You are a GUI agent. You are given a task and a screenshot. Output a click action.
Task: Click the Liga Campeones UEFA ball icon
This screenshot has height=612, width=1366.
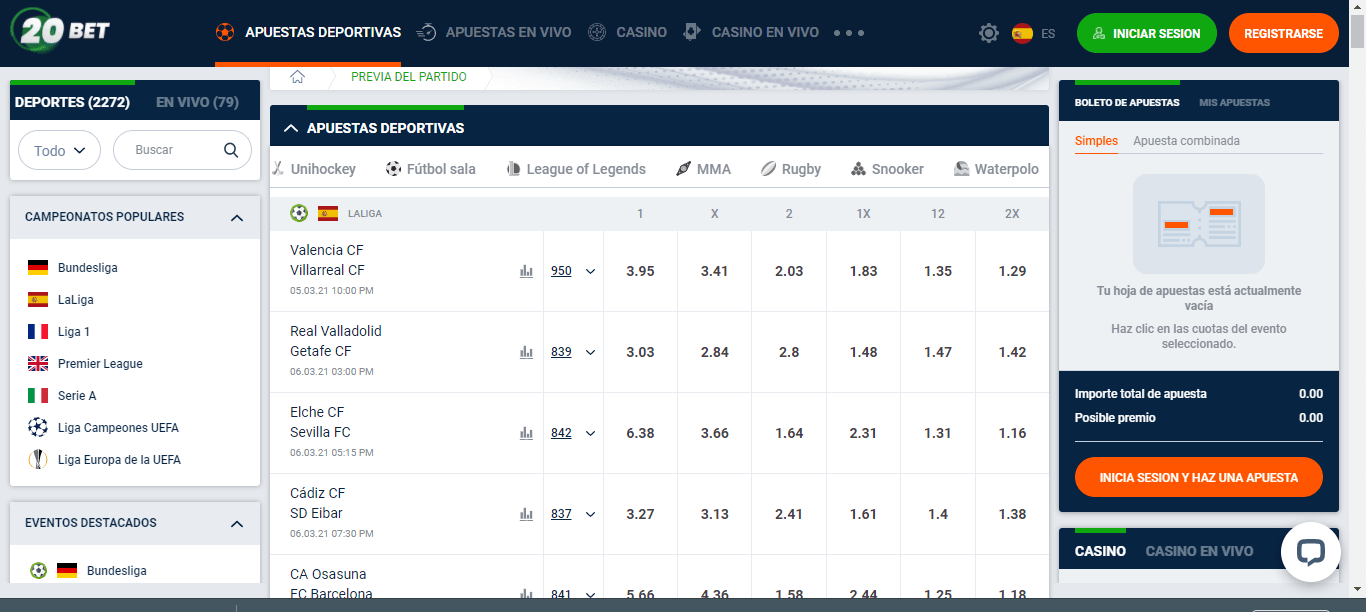[x=38, y=428]
